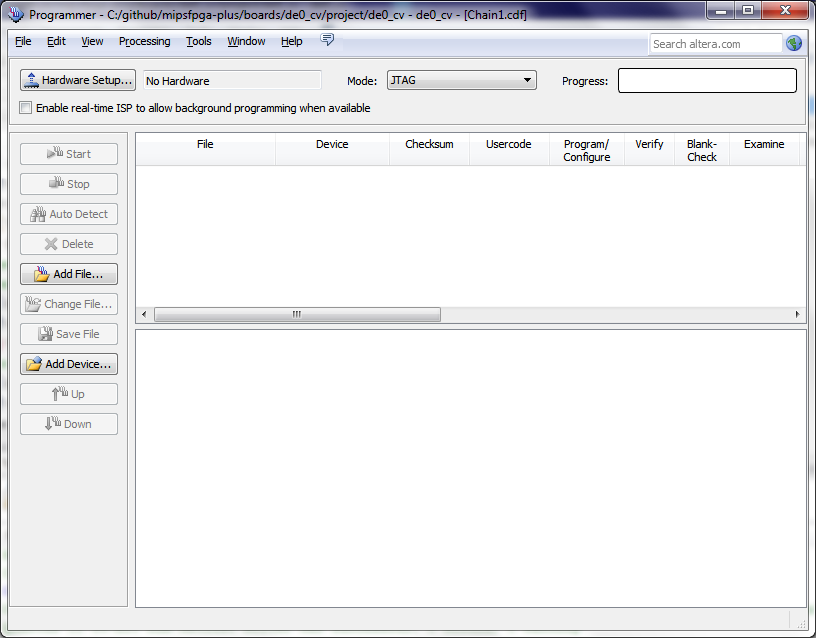
Task: Click the Checksum column header
Action: click(429, 149)
